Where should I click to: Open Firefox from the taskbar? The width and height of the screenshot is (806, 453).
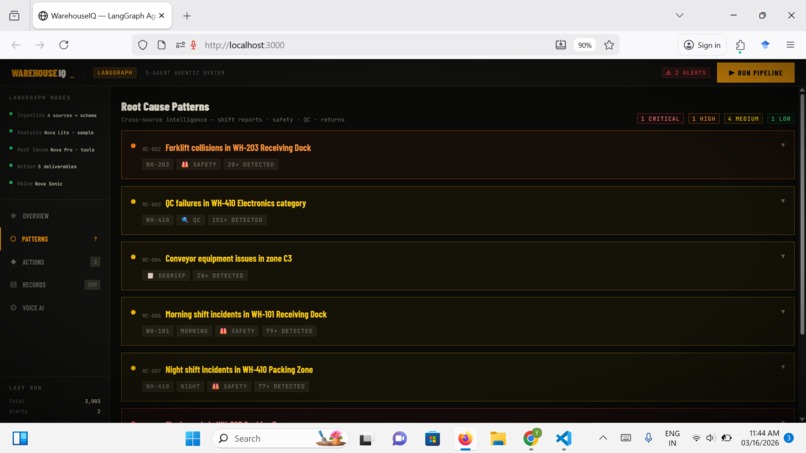[x=465, y=439]
